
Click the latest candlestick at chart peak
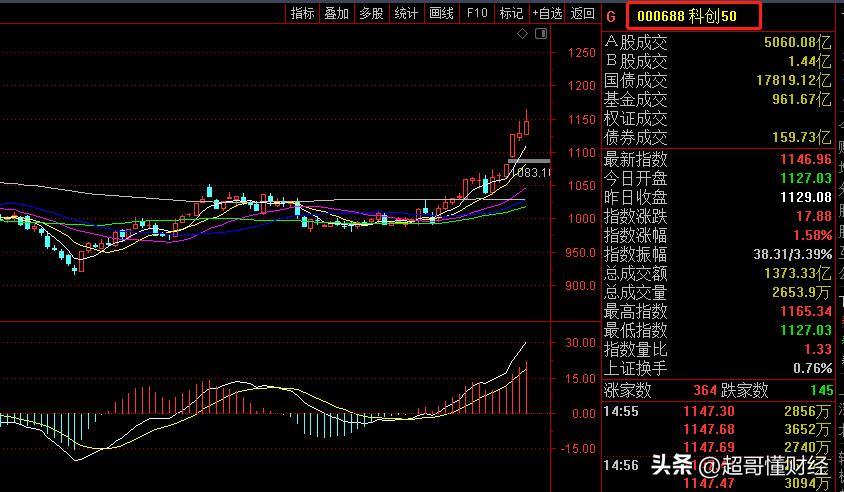[526, 126]
